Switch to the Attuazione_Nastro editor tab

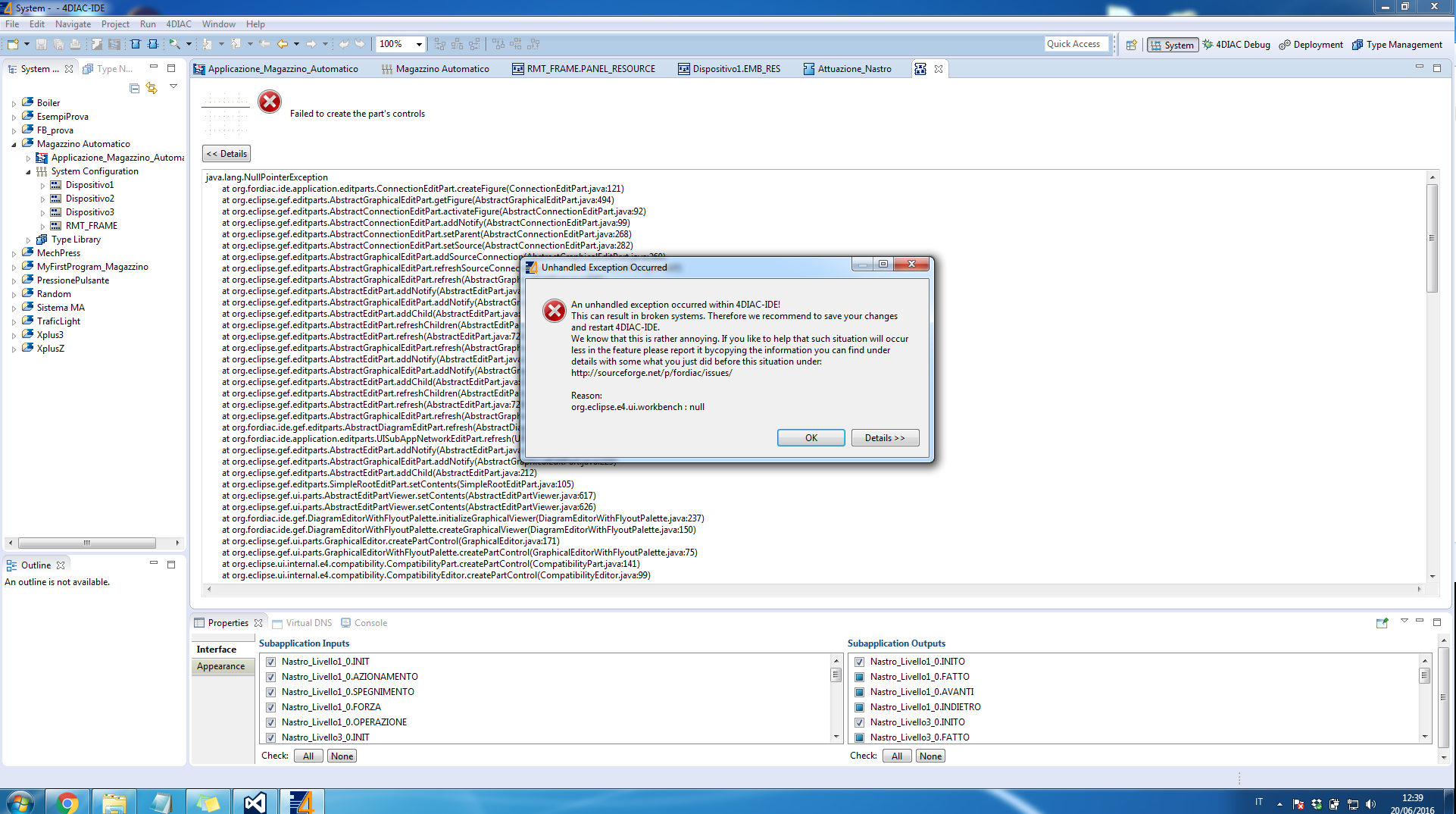pyautogui.click(x=848, y=69)
